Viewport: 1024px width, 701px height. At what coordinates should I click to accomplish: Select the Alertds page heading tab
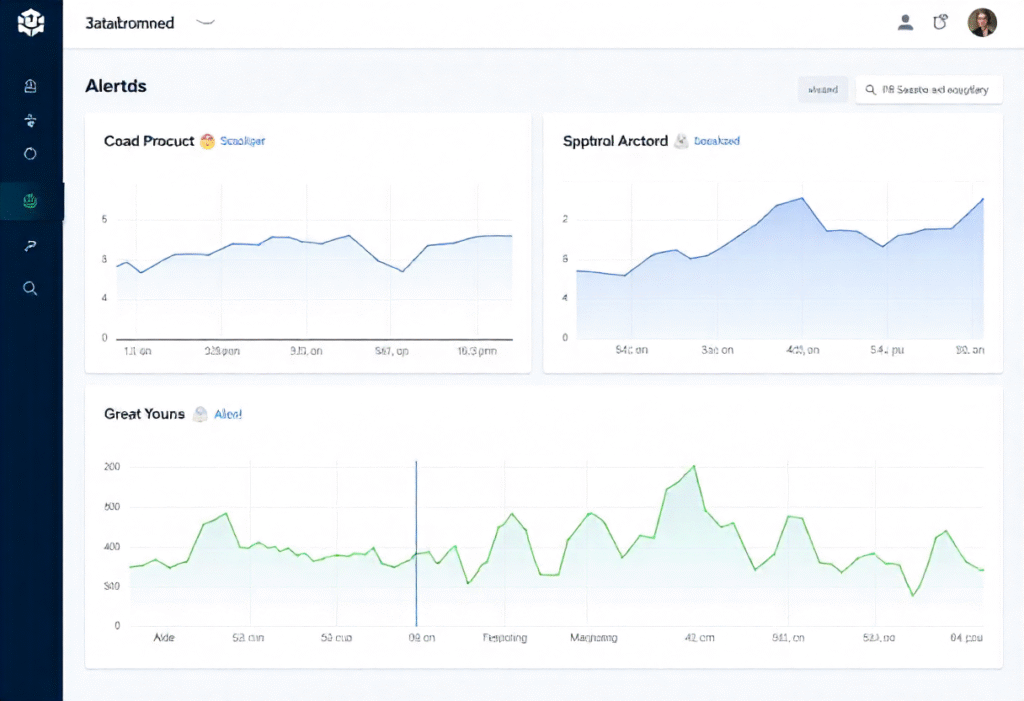click(115, 86)
